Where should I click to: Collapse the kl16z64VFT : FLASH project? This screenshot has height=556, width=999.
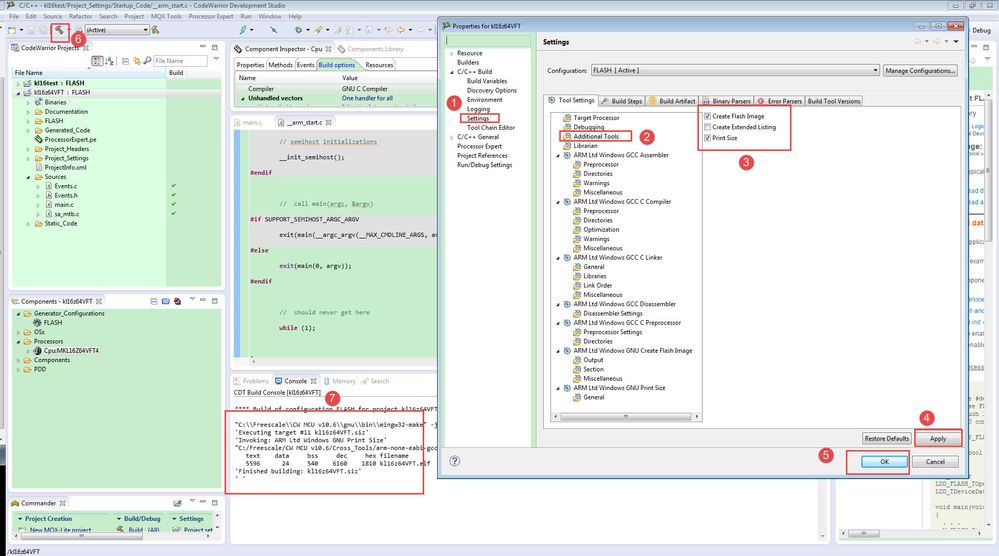tap(18, 93)
